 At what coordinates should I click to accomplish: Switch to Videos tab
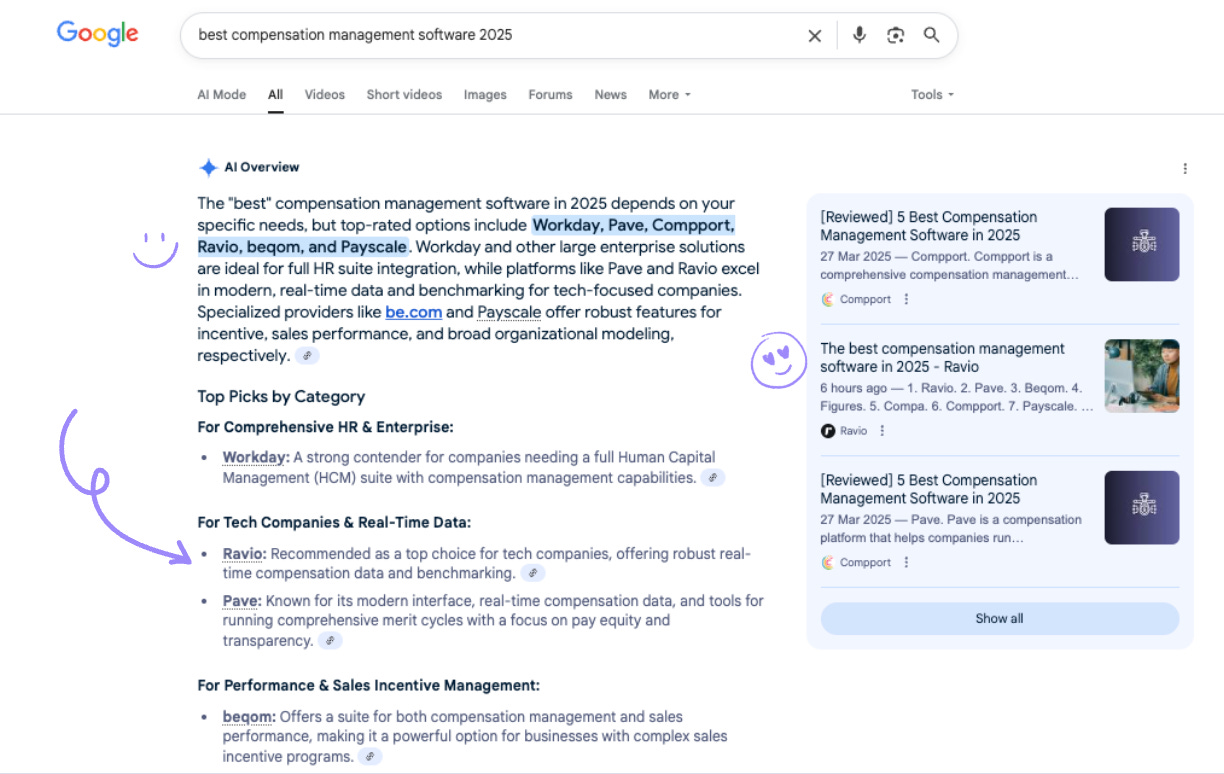point(324,94)
